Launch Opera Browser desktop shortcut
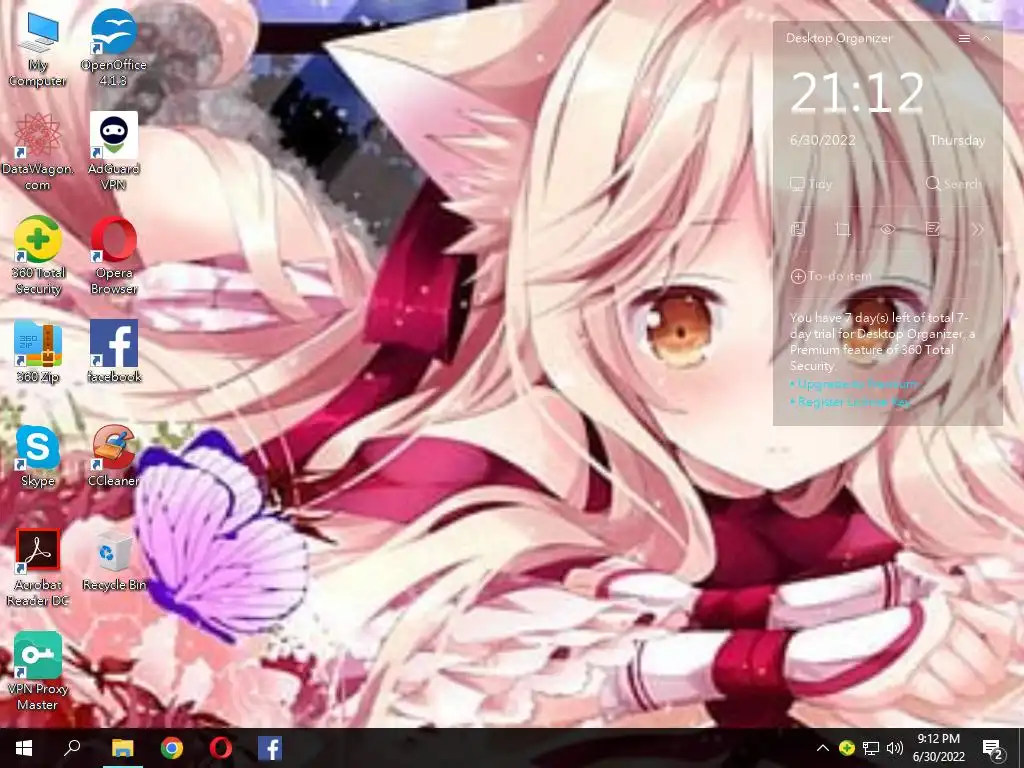This screenshot has width=1024, height=768. [x=114, y=255]
